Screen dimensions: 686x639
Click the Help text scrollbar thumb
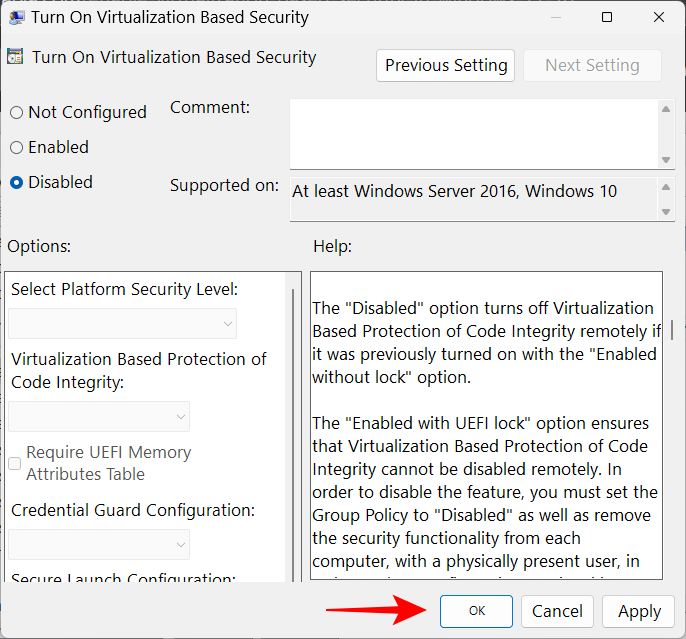[x=671, y=330]
